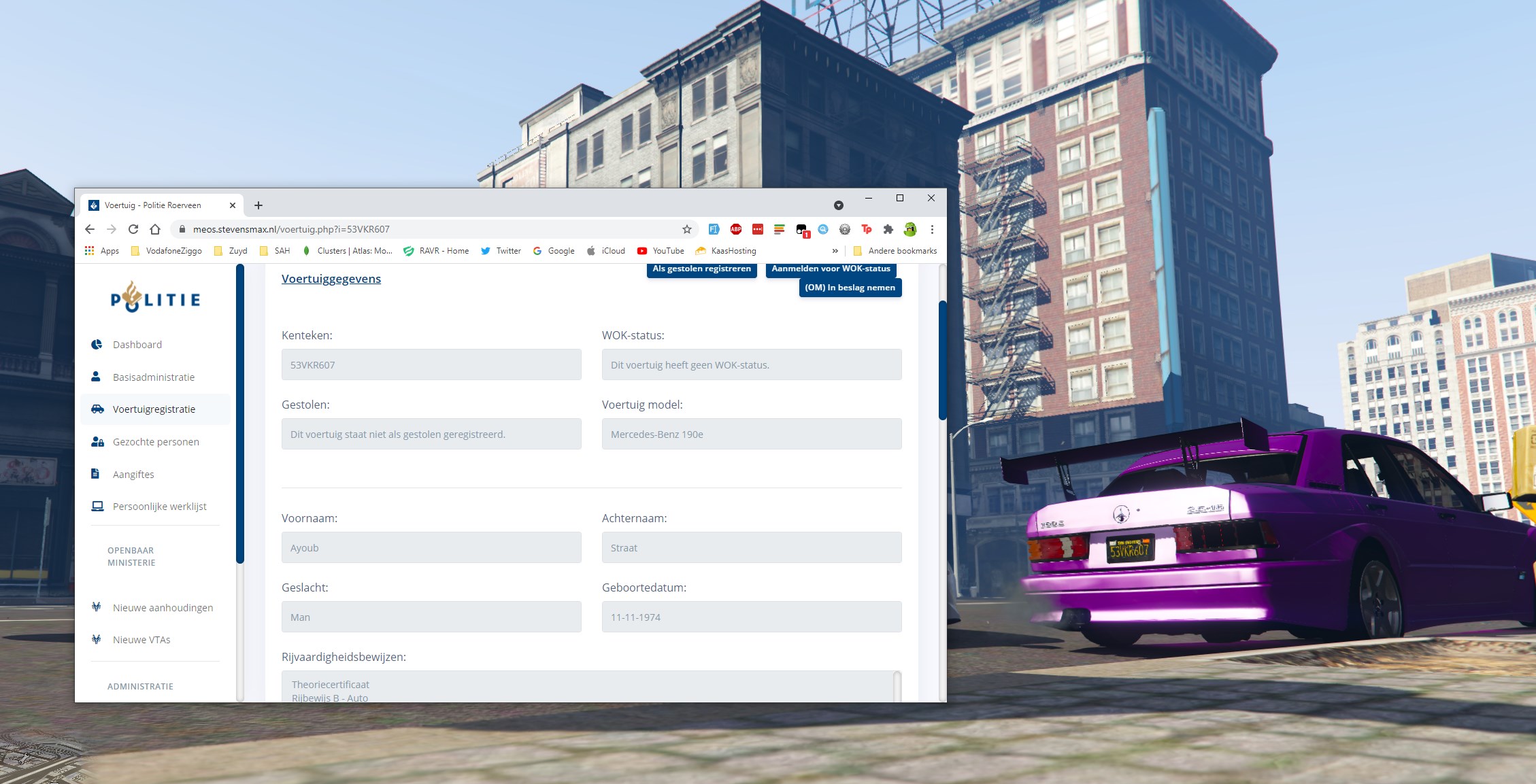Open Dashboard via its pie chart icon

pyautogui.click(x=97, y=344)
